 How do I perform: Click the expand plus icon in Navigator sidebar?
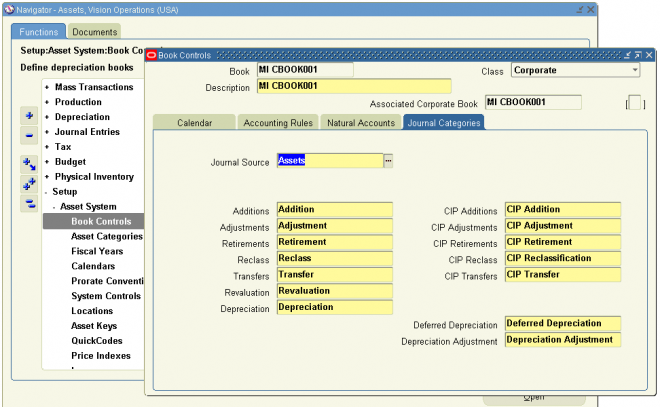coord(29,115)
